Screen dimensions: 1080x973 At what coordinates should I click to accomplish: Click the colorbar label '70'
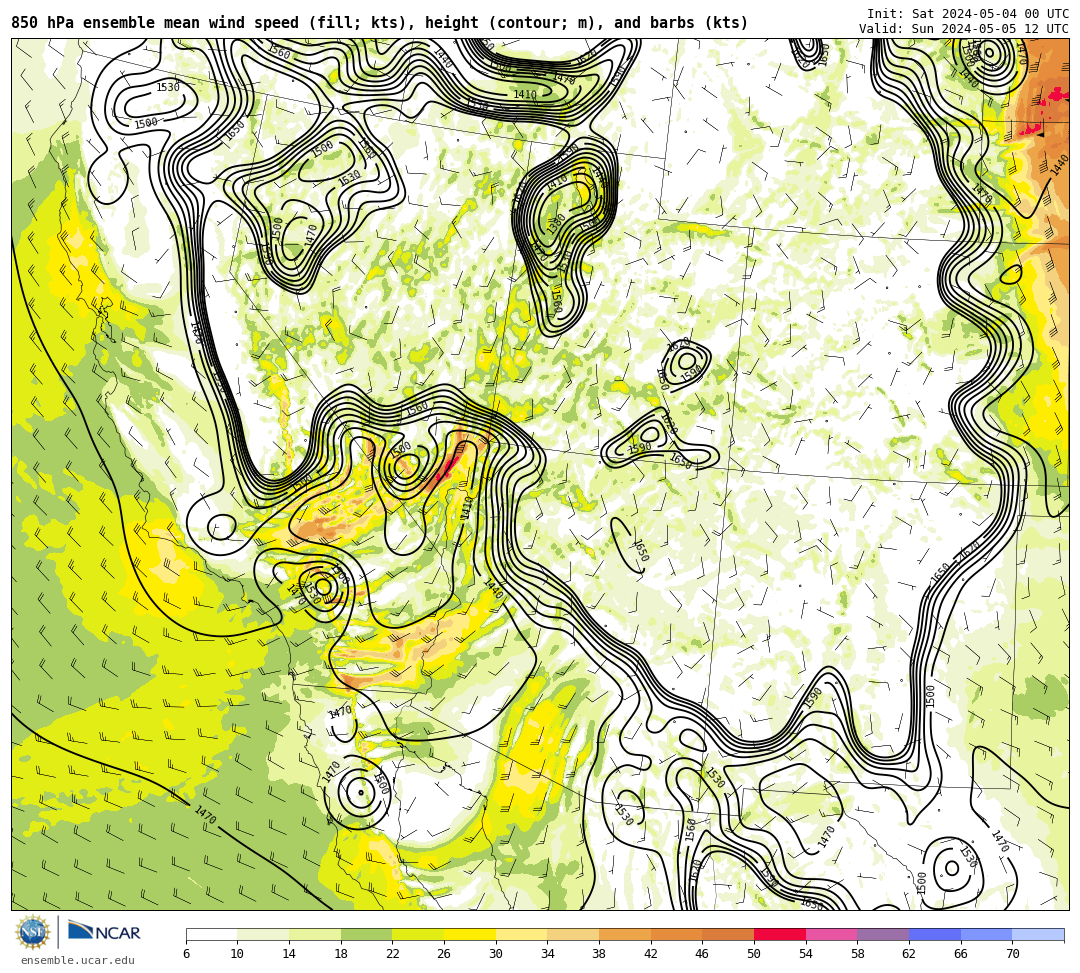(1012, 954)
